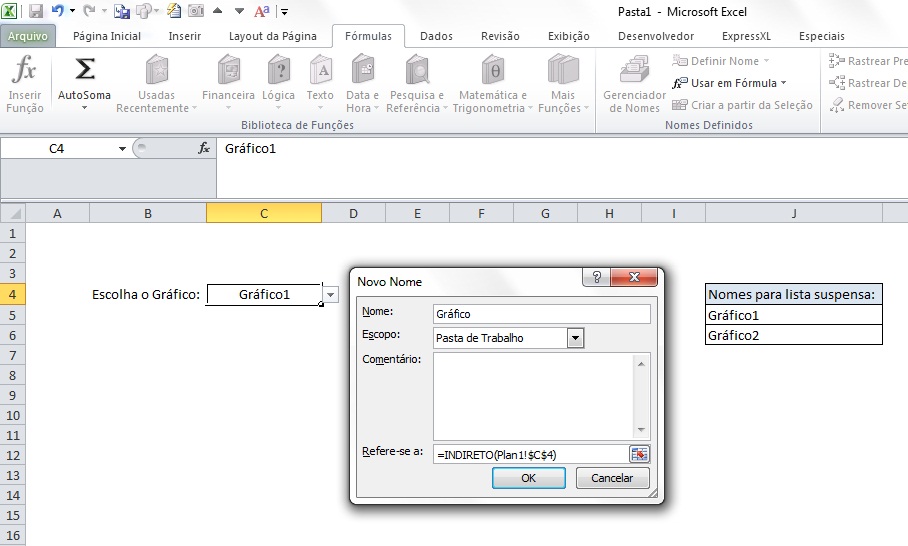Click Rastrear Dependentes icon
The width and height of the screenshot is (908, 546).
[x=836, y=83]
